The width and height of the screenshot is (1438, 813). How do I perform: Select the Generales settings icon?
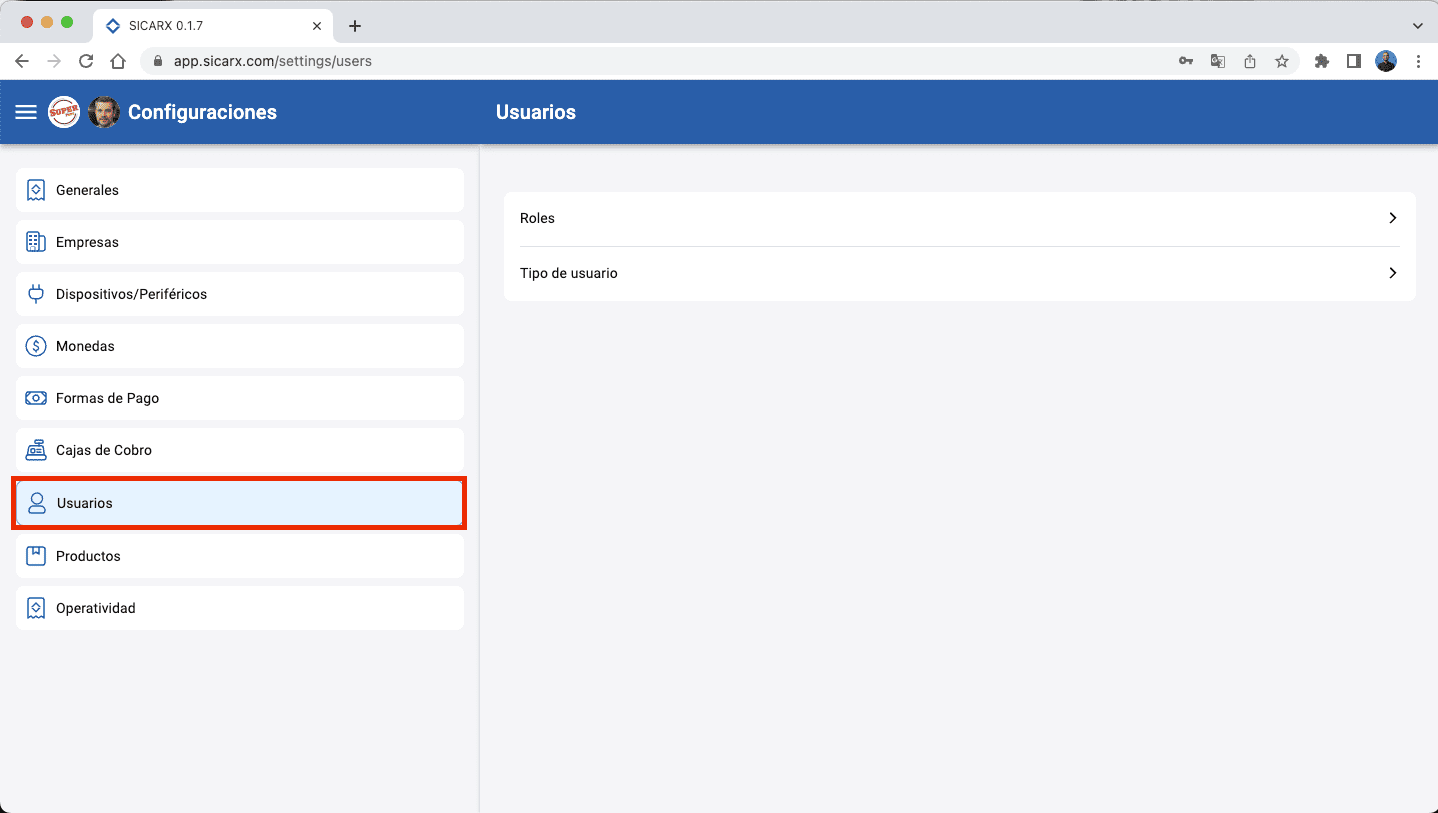coord(36,190)
